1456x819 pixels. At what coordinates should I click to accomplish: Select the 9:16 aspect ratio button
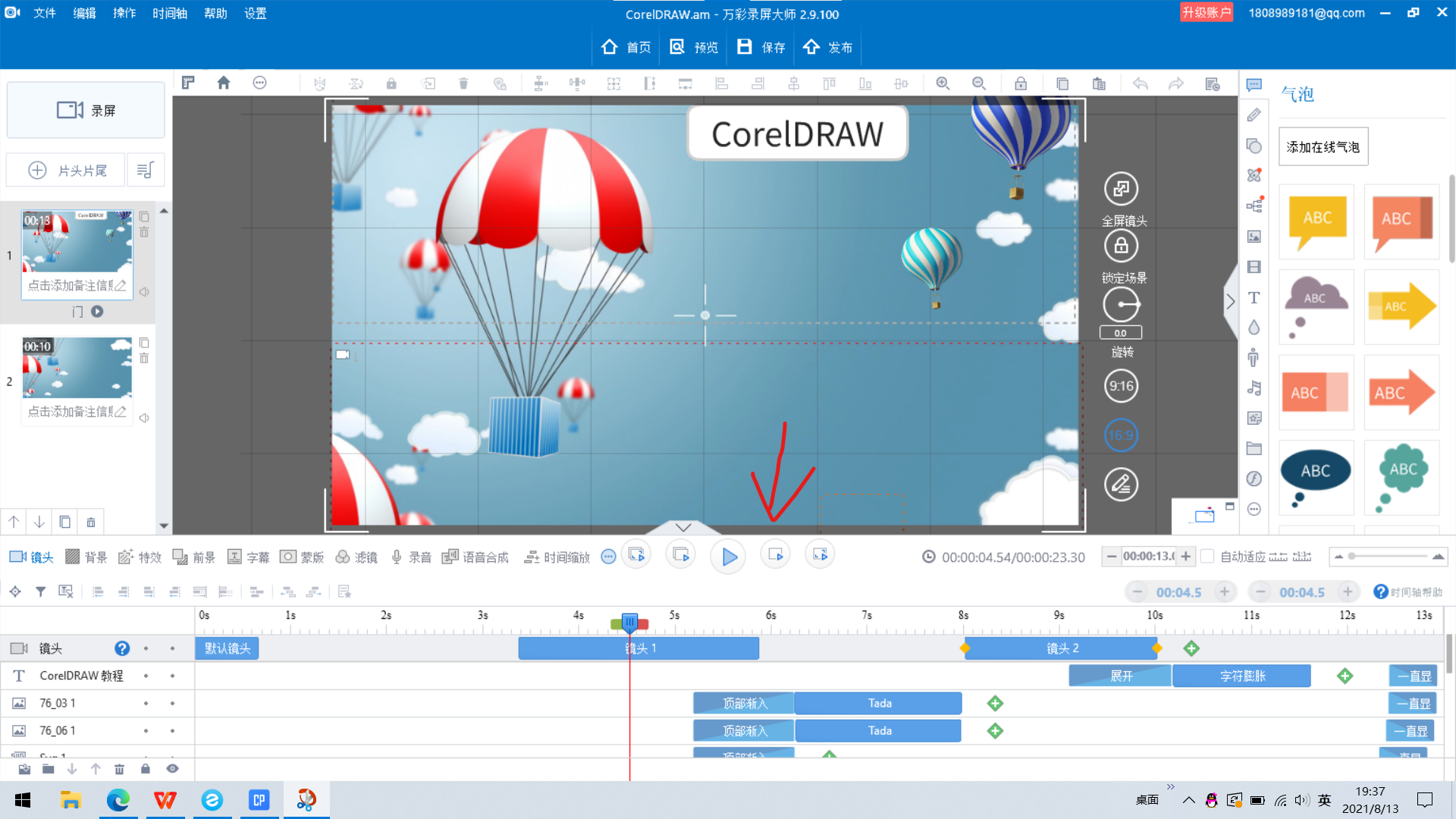click(1121, 386)
